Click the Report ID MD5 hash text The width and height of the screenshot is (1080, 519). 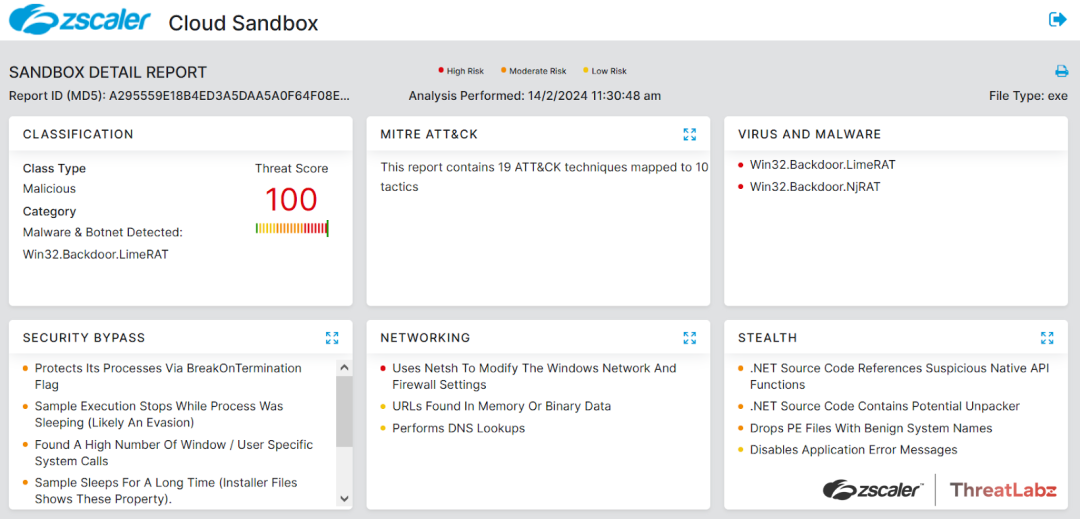coord(229,96)
